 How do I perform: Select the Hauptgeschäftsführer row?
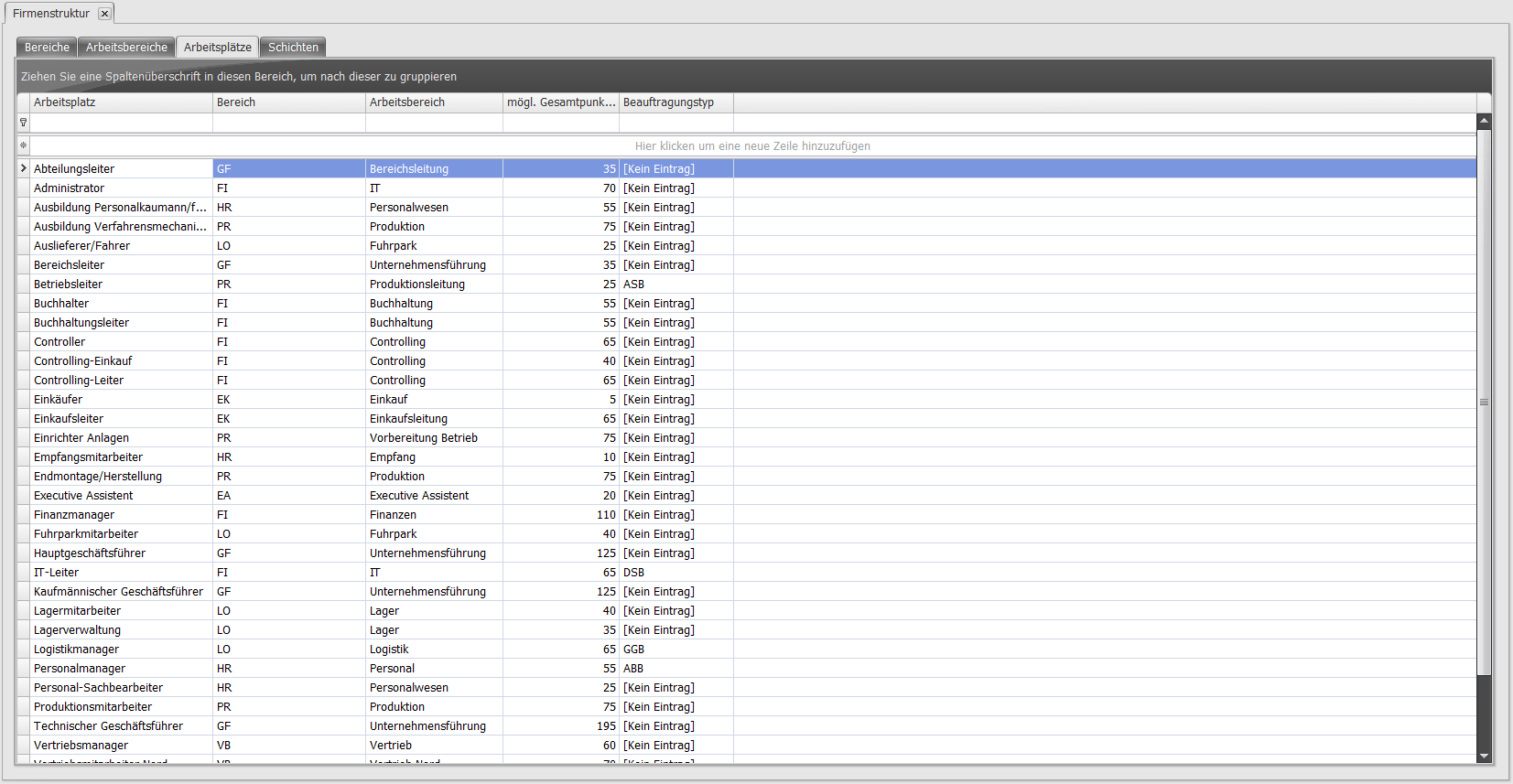90,553
